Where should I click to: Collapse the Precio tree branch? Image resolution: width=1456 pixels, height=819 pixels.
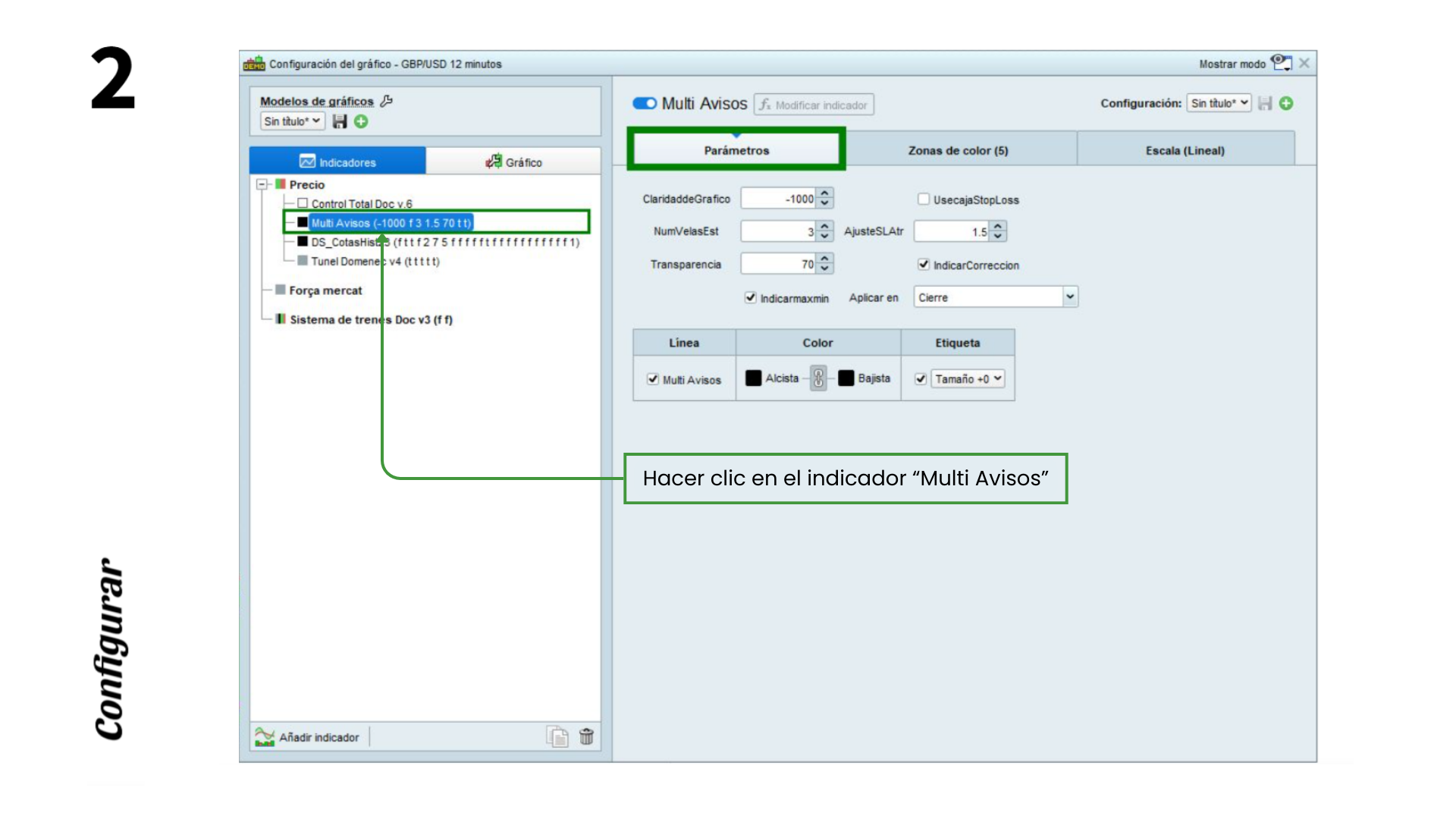coord(262,184)
